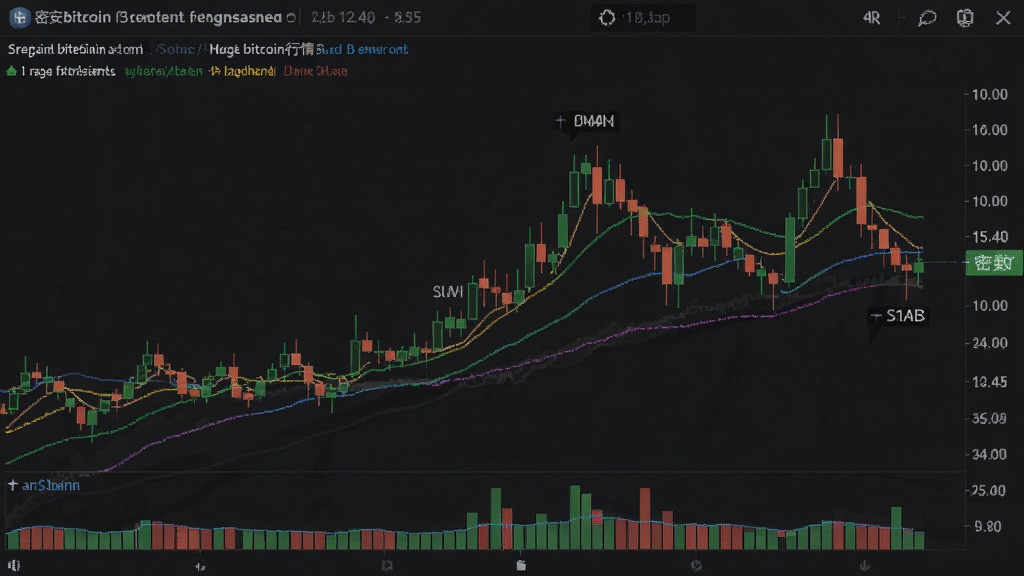Click the 15.40 value on the price axis
The image size is (1024, 576).
pos(989,236)
